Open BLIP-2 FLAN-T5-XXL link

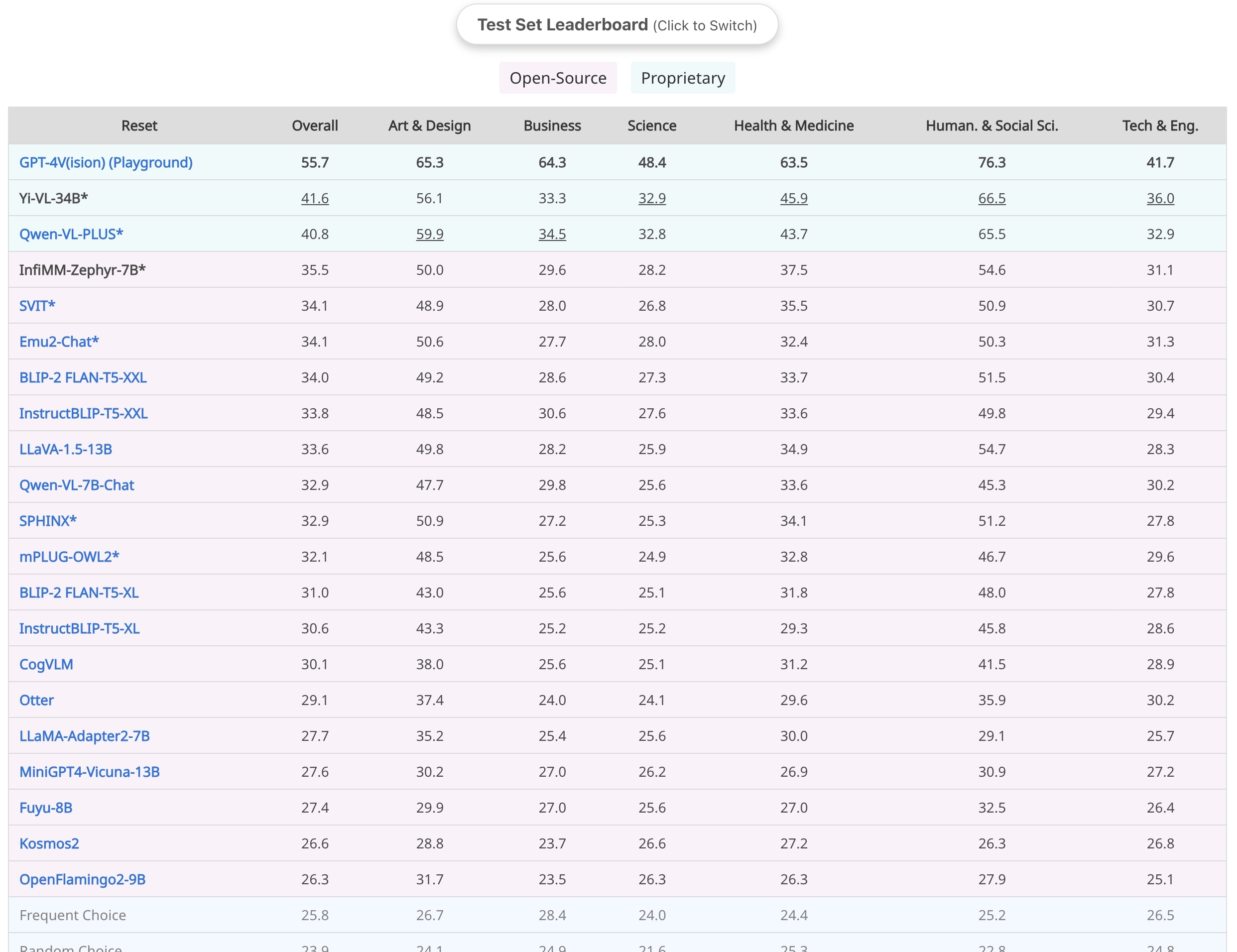[x=83, y=377]
